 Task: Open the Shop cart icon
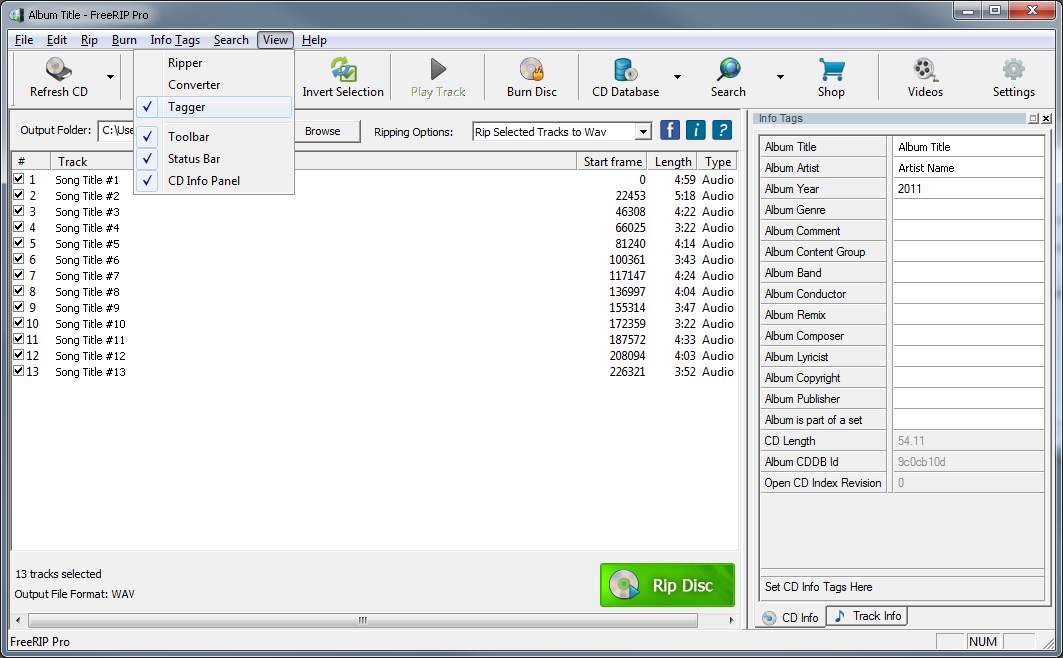coord(831,69)
